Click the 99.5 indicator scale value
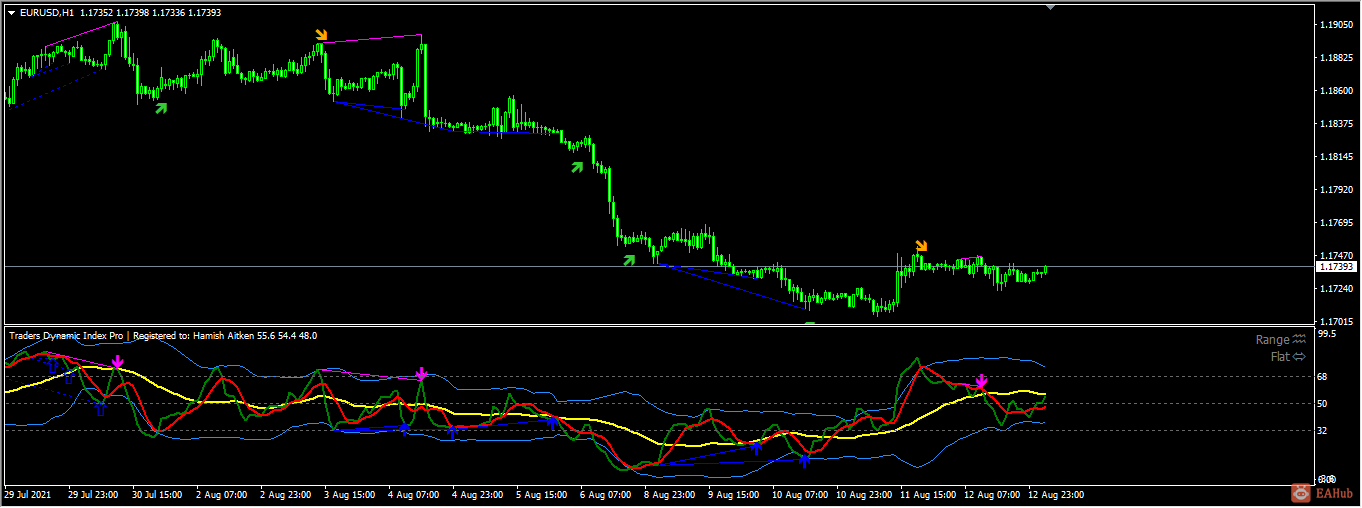The height and width of the screenshot is (508, 1362). point(1328,335)
